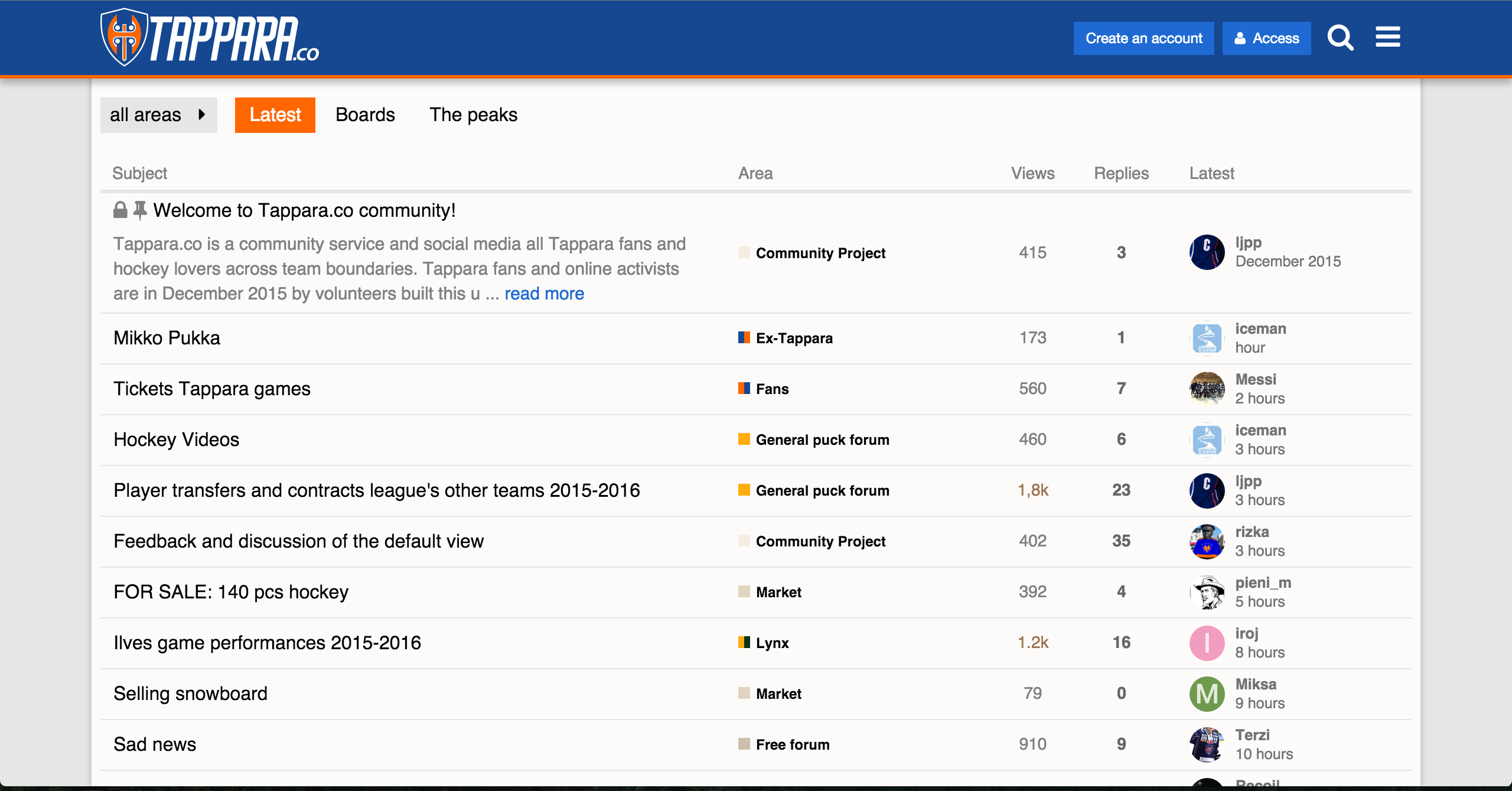The width and height of the screenshot is (1512, 791).
Task: Click Messi's team photo avatar
Action: click(x=1207, y=389)
